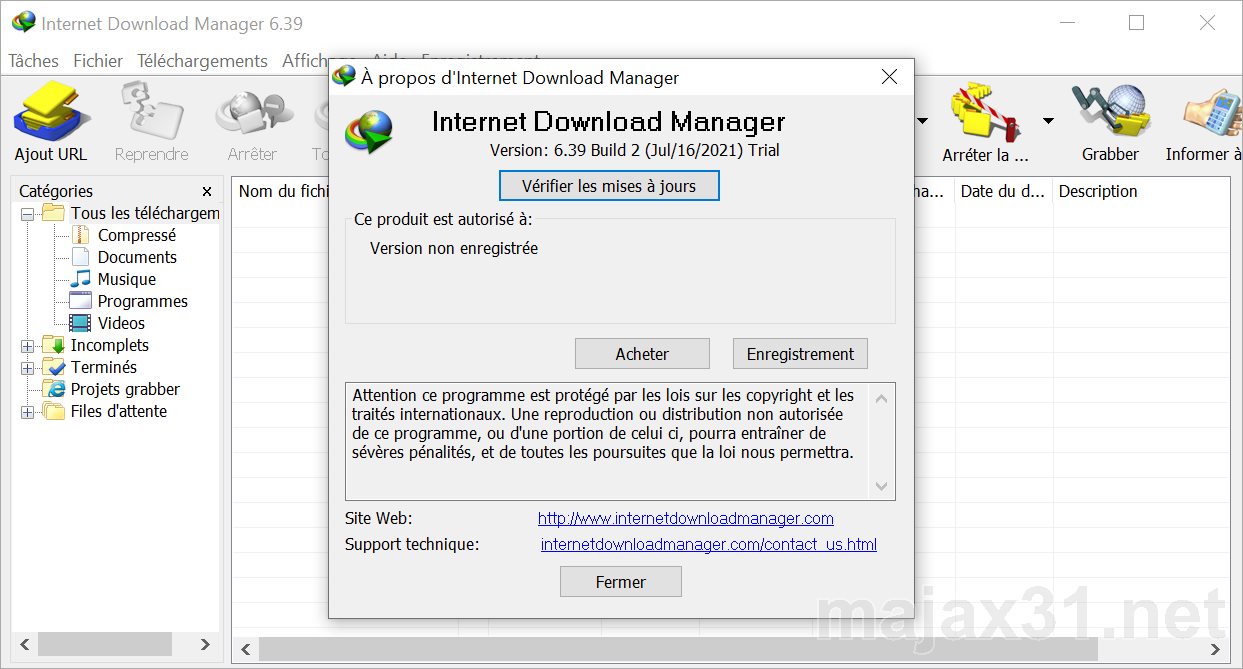Open the Grabber tool icon
Viewport: 1243px width, 669px height.
coord(1110,112)
